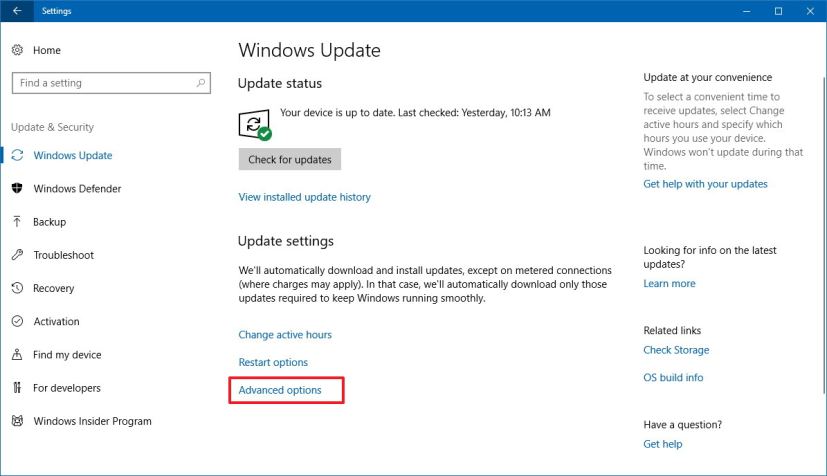This screenshot has width=827, height=476.
Task: Click the Update settings heading
Action: point(285,241)
